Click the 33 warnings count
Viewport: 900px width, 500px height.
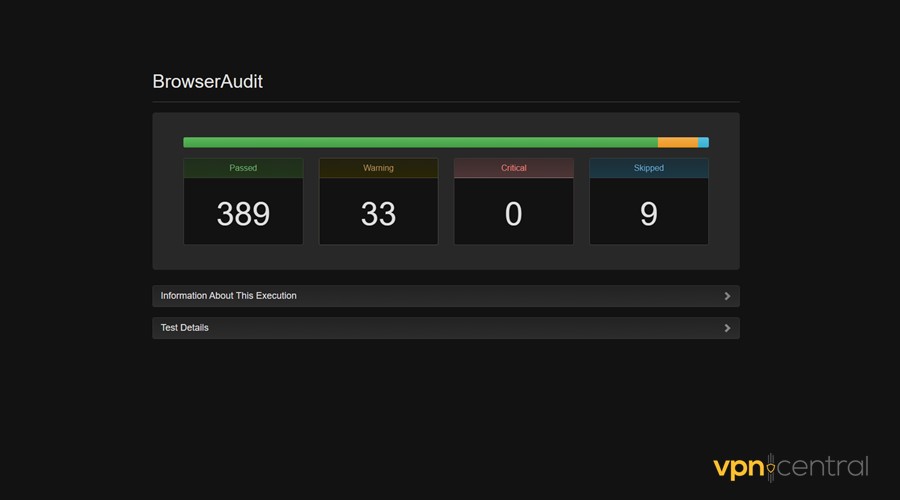(378, 213)
